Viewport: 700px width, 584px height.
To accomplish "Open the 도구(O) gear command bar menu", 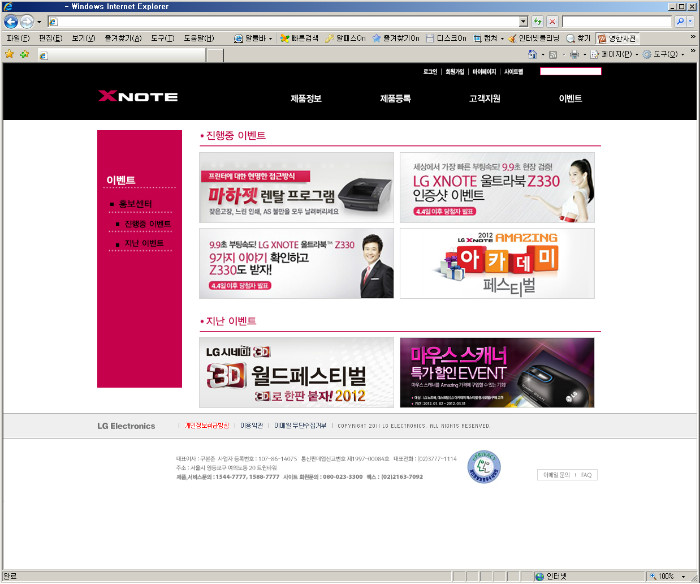I will [x=663, y=54].
